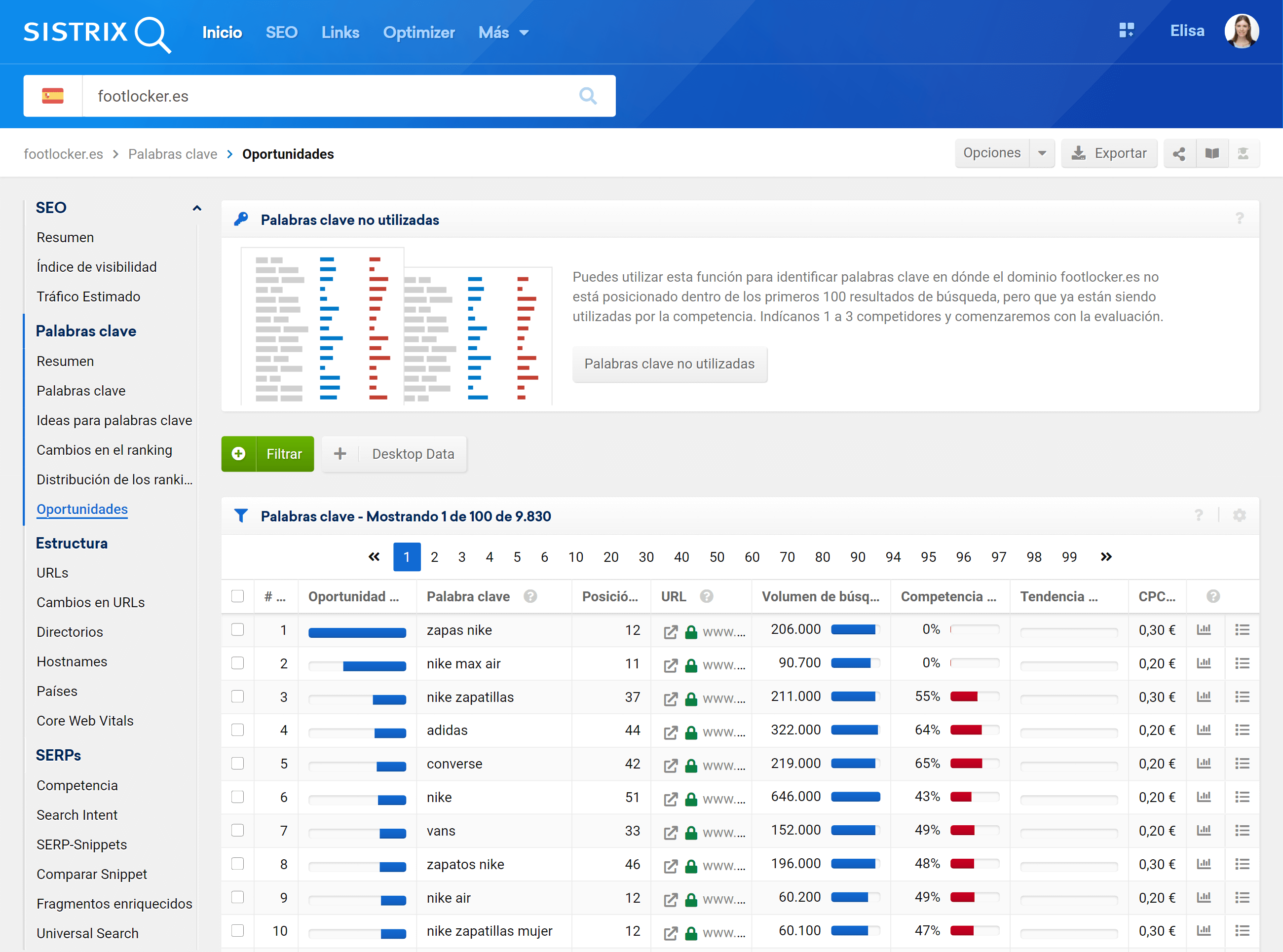Open the Links top menu
1283x952 pixels.
[x=340, y=33]
